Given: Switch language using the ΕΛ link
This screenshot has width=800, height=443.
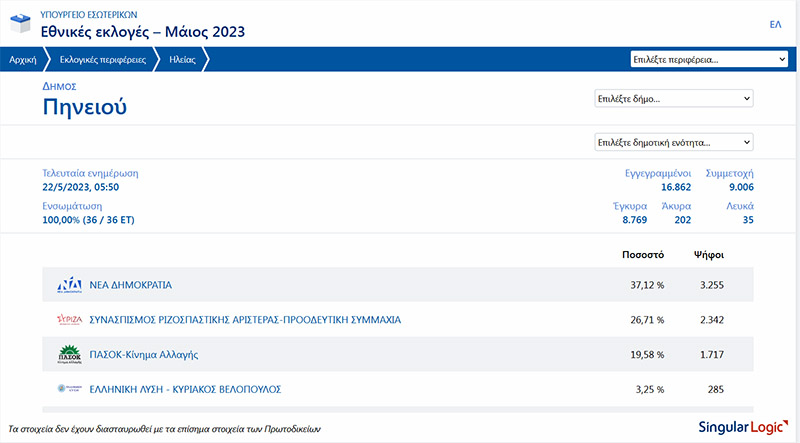Looking at the screenshot, I should (775, 24).
